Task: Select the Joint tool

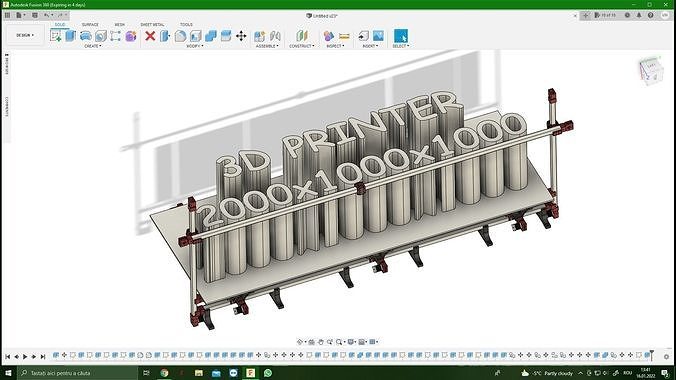Action: tap(275, 36)
